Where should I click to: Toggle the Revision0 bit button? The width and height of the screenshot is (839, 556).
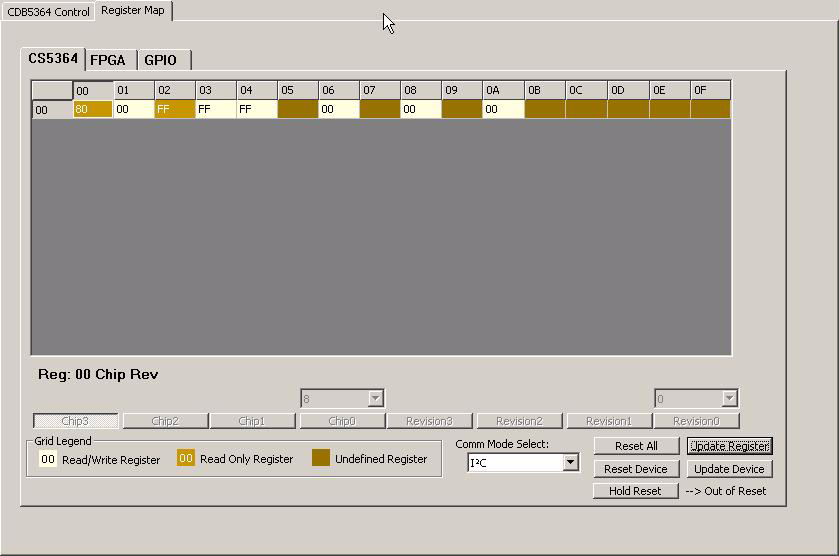[697, 421]
